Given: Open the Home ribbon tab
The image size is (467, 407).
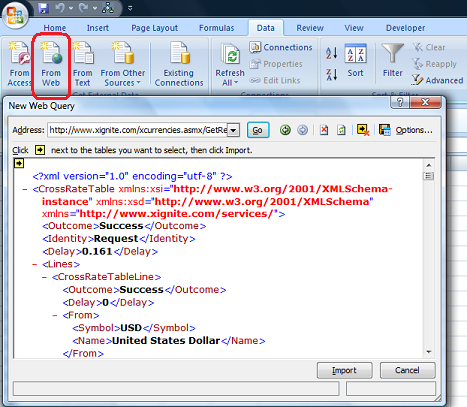Looking at the screenshot, I should click(55, 28).
